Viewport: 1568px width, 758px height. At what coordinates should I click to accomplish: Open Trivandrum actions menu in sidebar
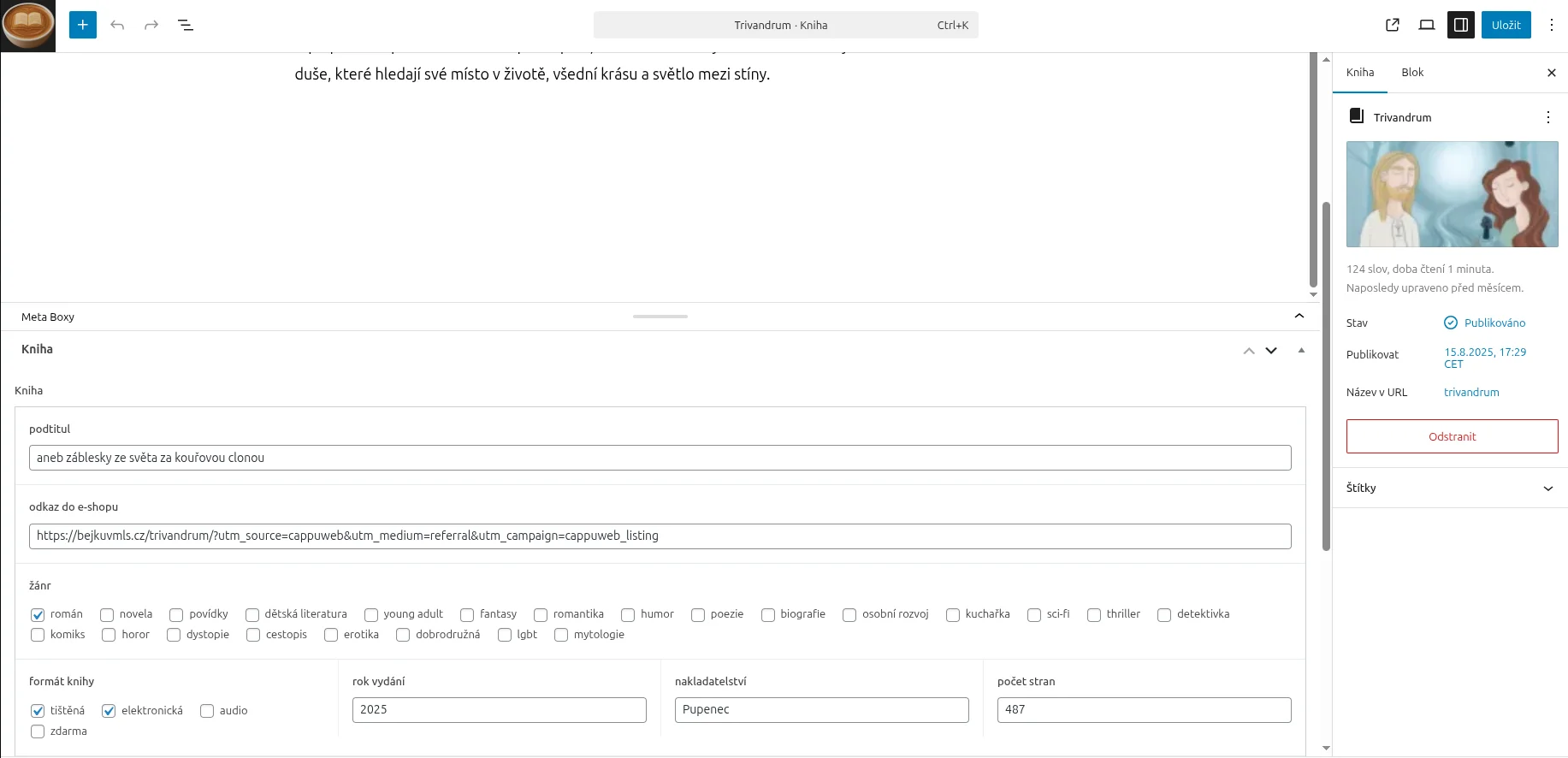pyautogui.click(x=1548, y=117)
